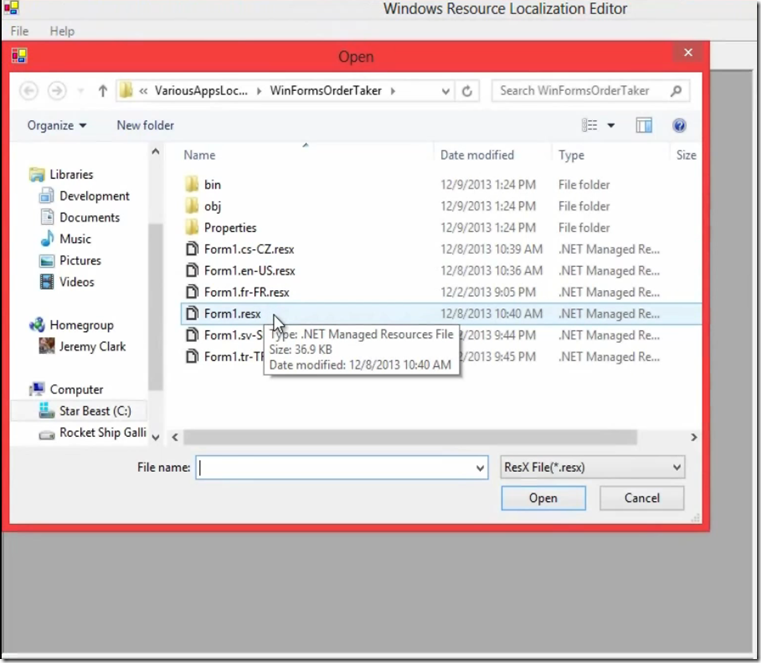Expand the arrow after WinFormsOrderTaker breadcrumb

(393, 91)
